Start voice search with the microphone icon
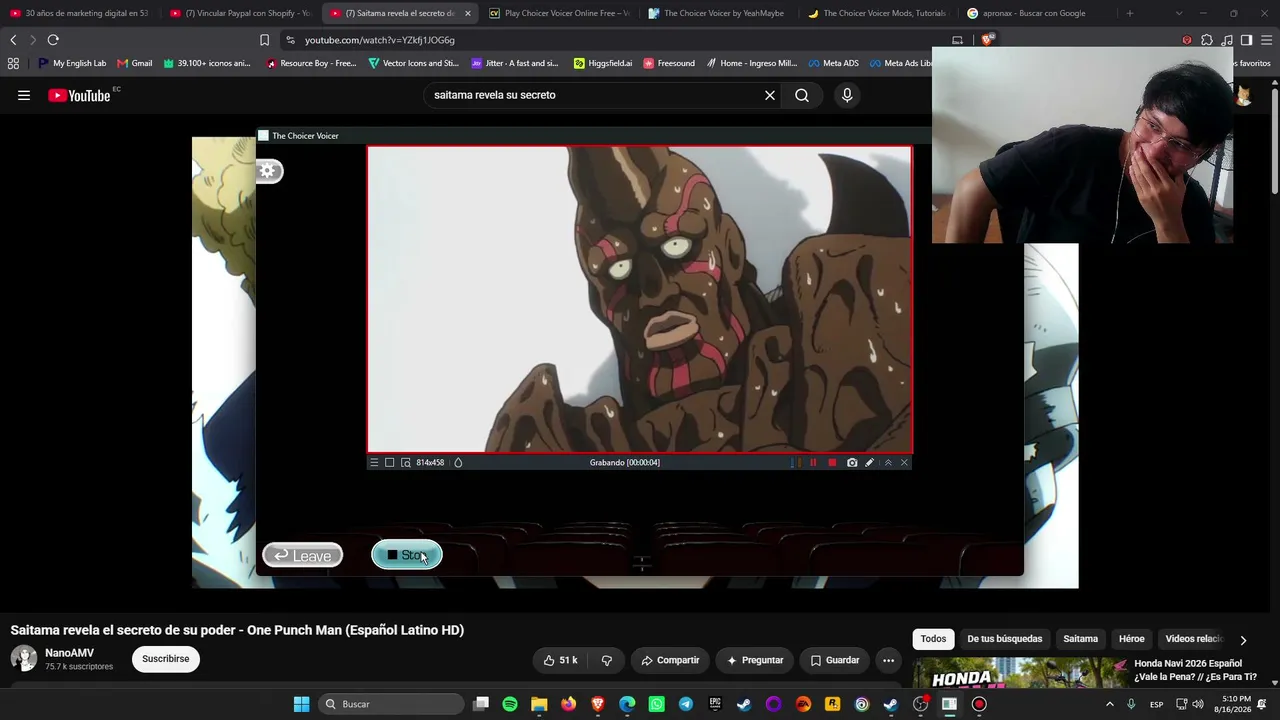 [847, 95]
